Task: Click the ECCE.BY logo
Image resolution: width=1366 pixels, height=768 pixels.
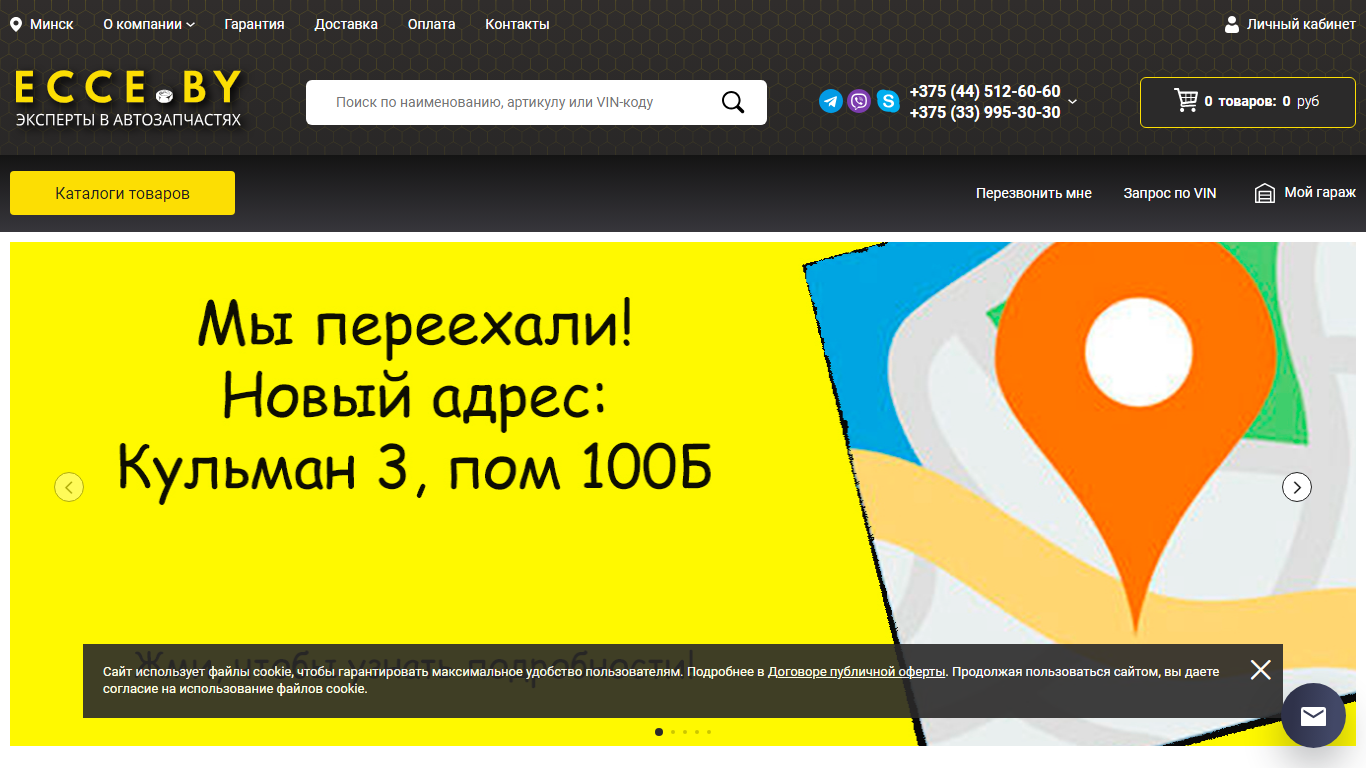Action: click(x=128, y=98)
